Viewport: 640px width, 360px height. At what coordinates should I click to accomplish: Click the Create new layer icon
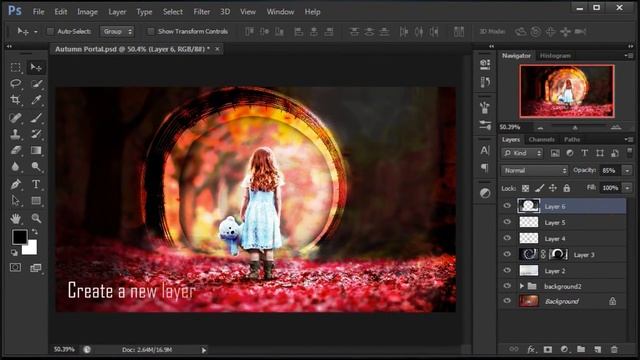click(x=598, y=349)
